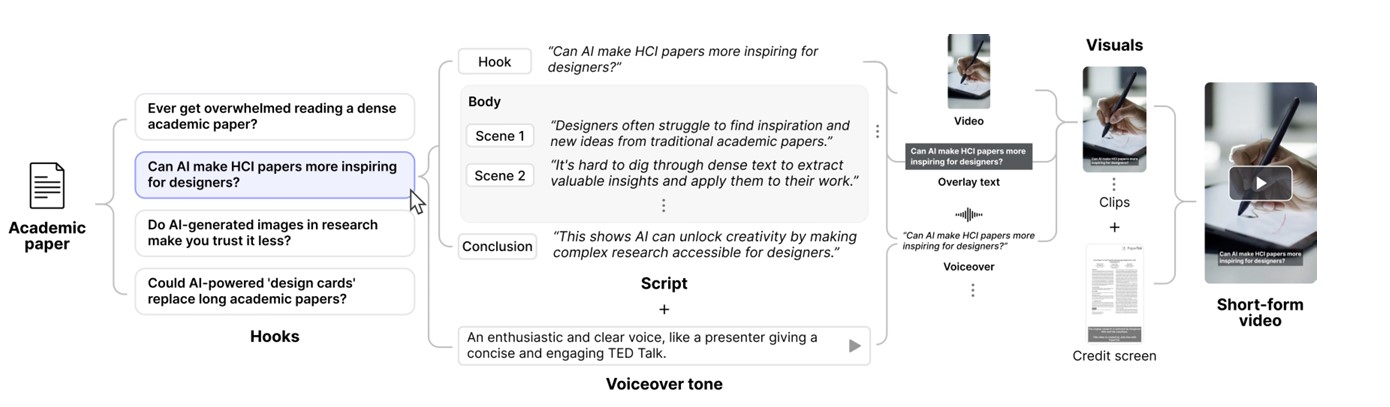Choose the 'Do AI-generated images' hook
This screenshot has height=407, width=1390.
point(274,232)
